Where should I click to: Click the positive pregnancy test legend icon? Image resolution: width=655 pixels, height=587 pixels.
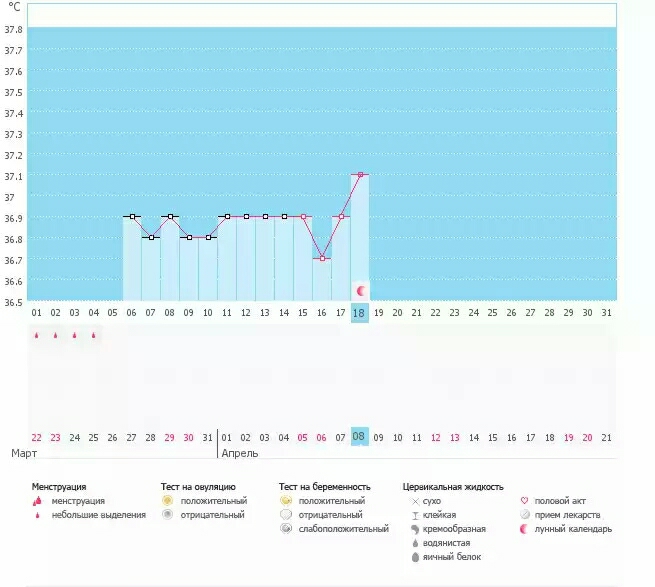tap(286, 500)
